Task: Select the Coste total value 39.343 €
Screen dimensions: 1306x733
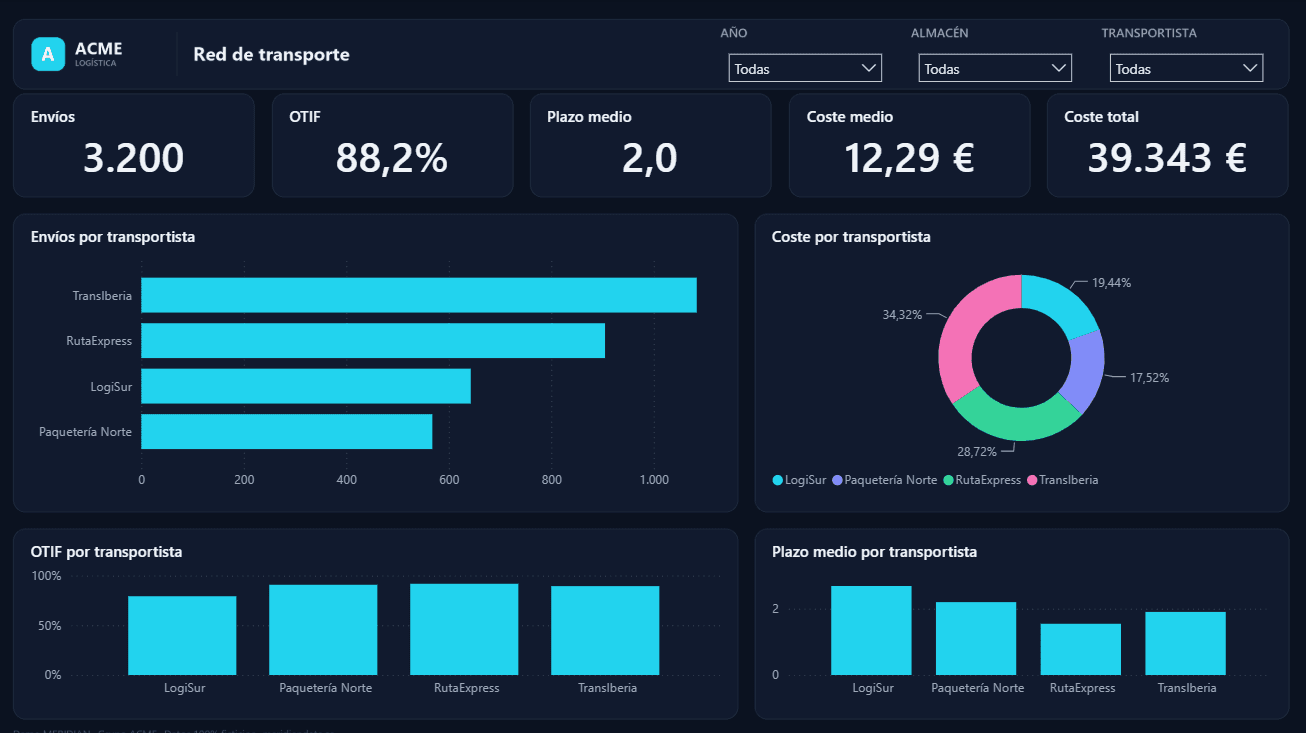Action: click(x=1167, y=158)
